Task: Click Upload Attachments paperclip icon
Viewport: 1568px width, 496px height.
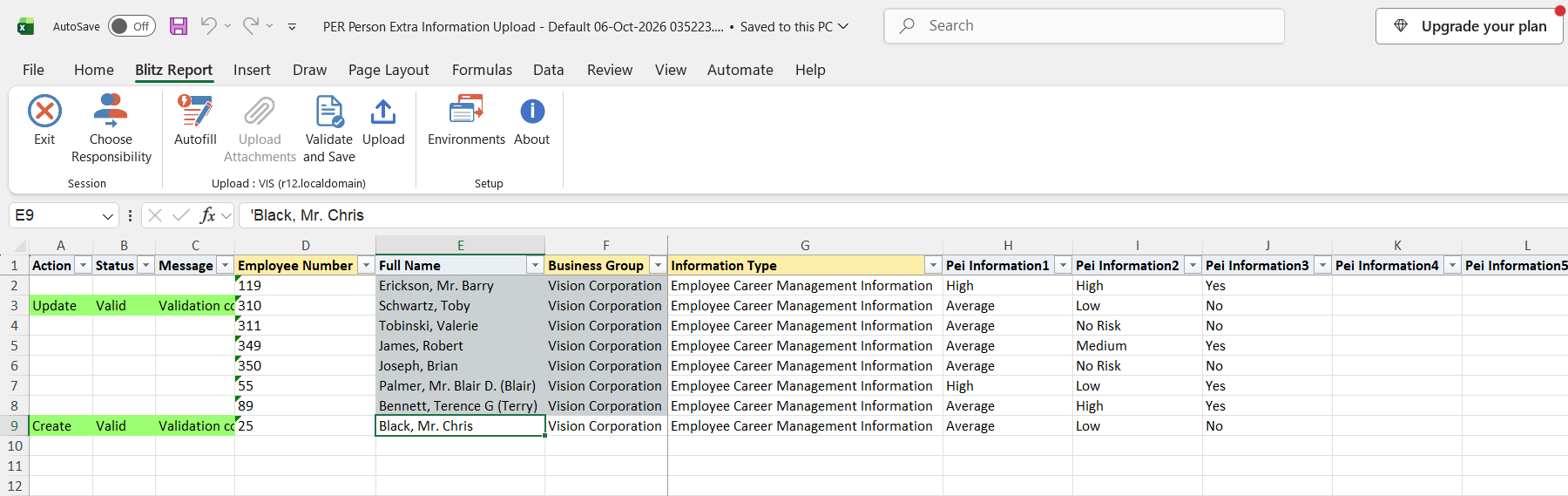Action: 260,112
